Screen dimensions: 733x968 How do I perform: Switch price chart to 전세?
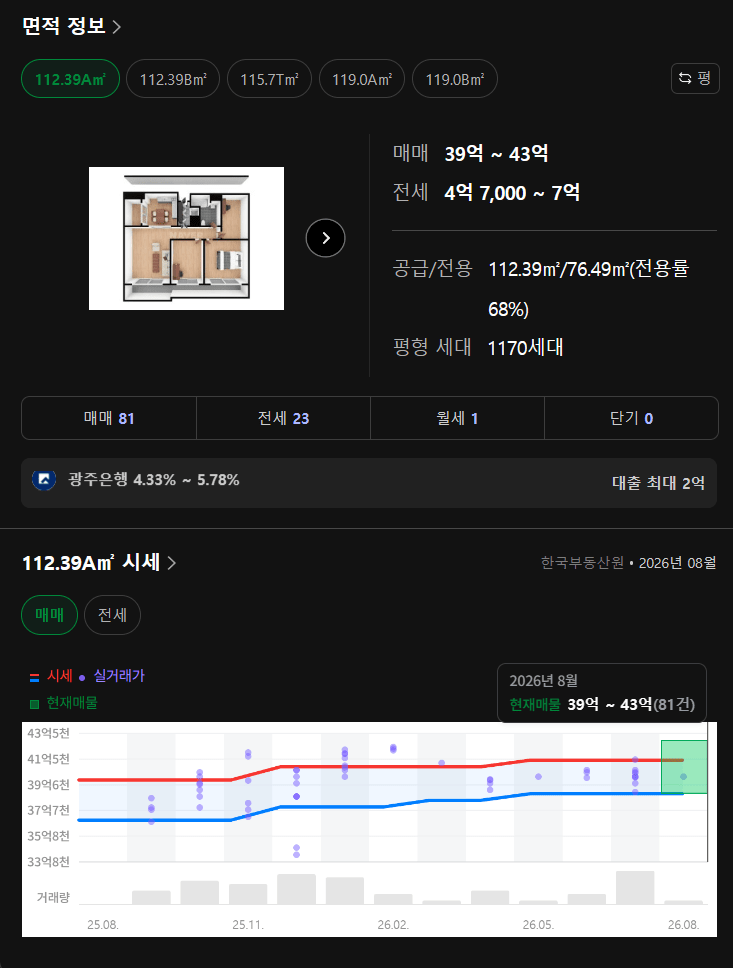pos(112,615)
